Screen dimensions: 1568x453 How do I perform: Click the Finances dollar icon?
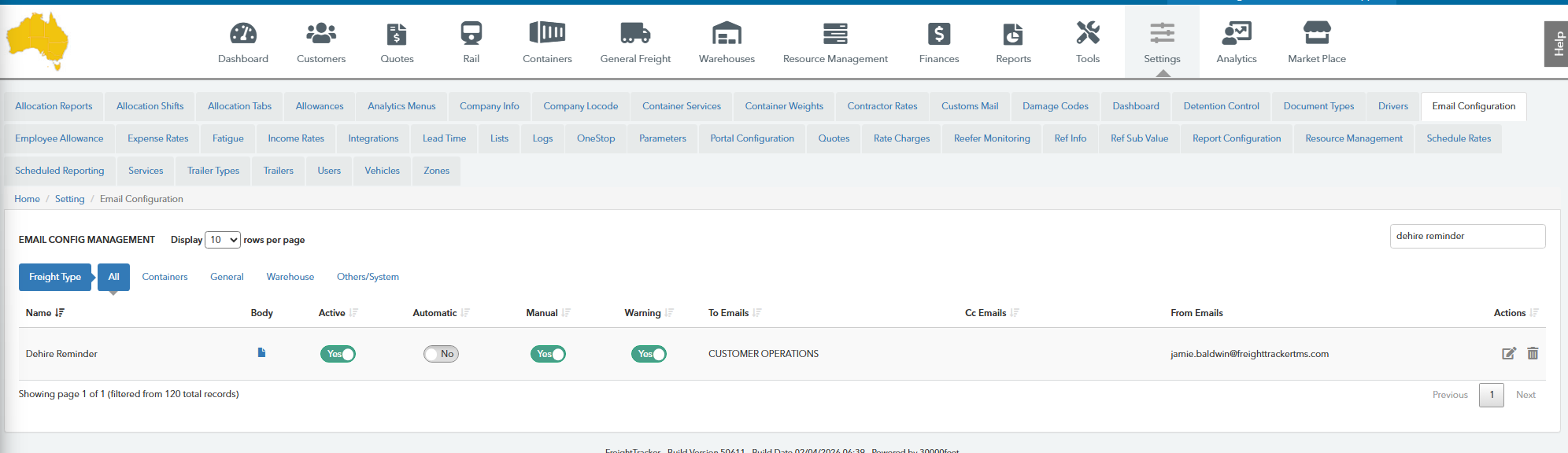938,33
